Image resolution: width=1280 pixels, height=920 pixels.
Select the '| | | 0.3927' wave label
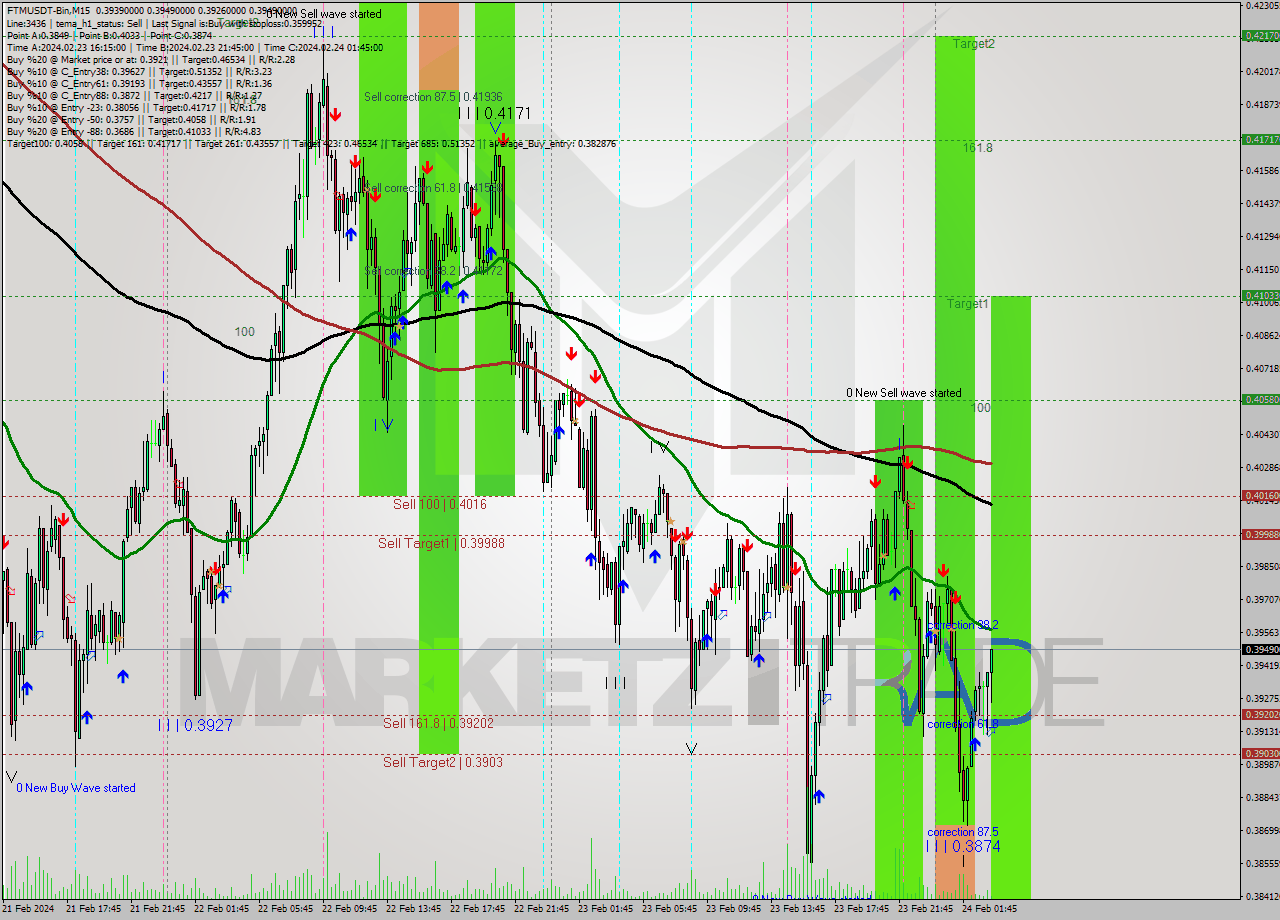point(195,725)
